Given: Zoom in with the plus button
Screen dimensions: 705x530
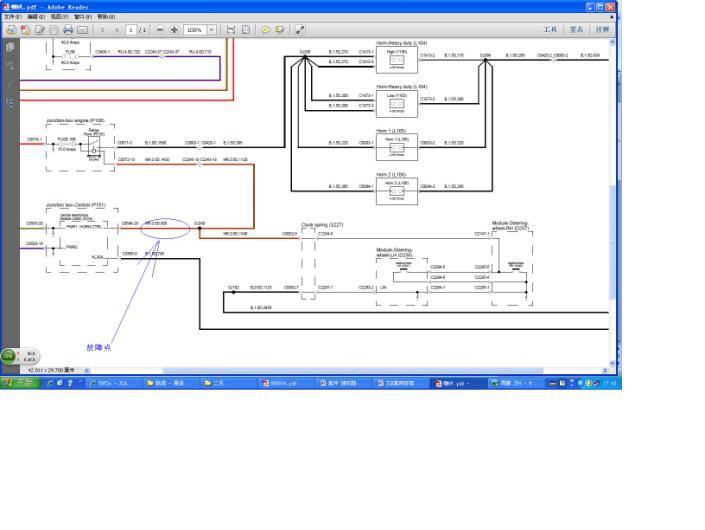Looking at the screenshot, I should (x=174, y=30).
